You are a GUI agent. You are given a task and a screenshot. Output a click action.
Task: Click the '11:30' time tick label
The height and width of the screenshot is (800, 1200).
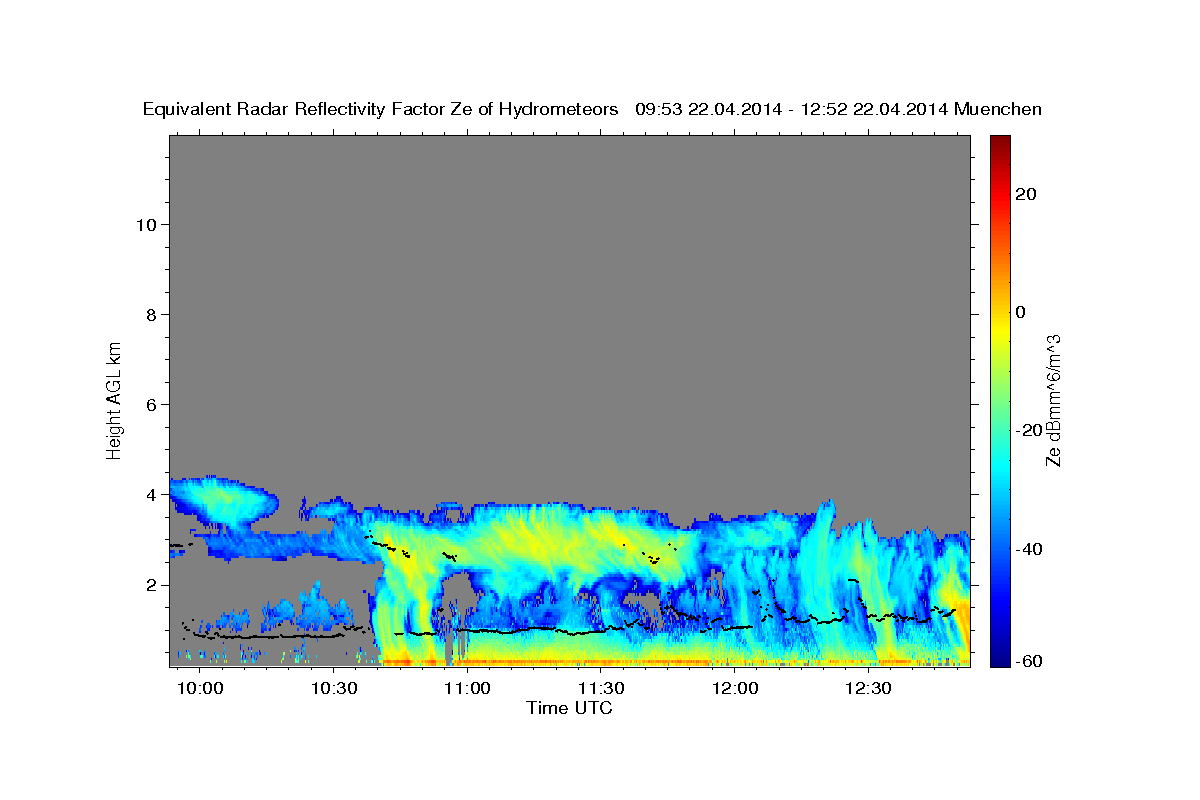point(600,688)
